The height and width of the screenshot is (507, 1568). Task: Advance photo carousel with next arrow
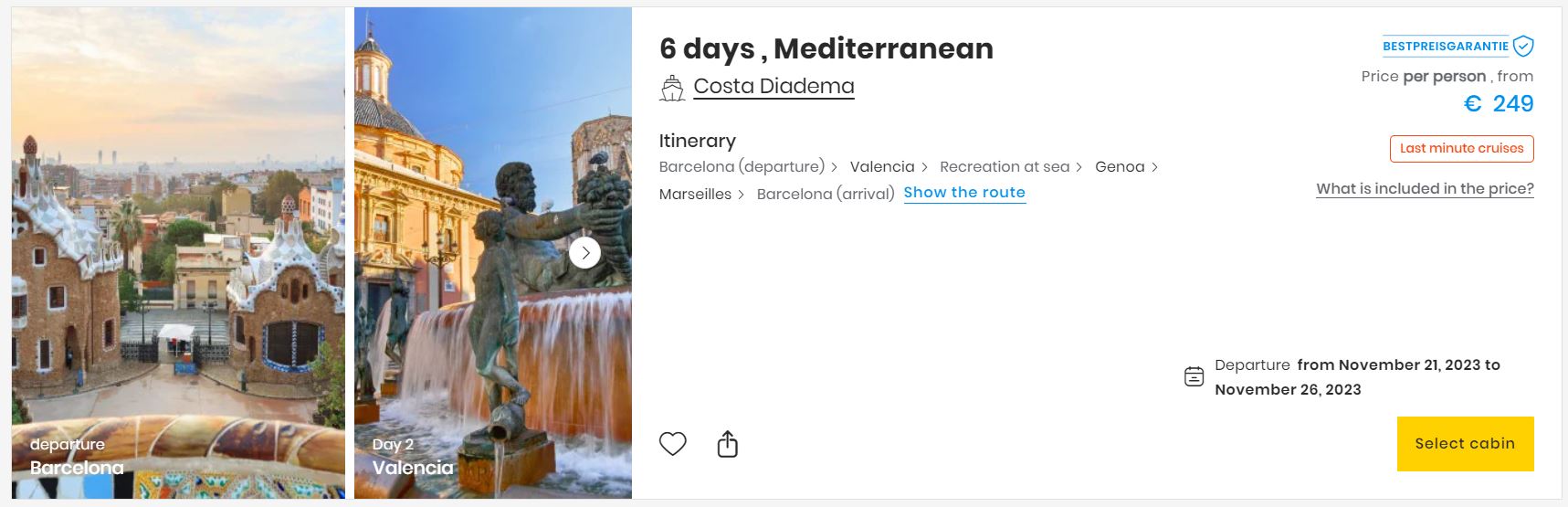[585, 253]
